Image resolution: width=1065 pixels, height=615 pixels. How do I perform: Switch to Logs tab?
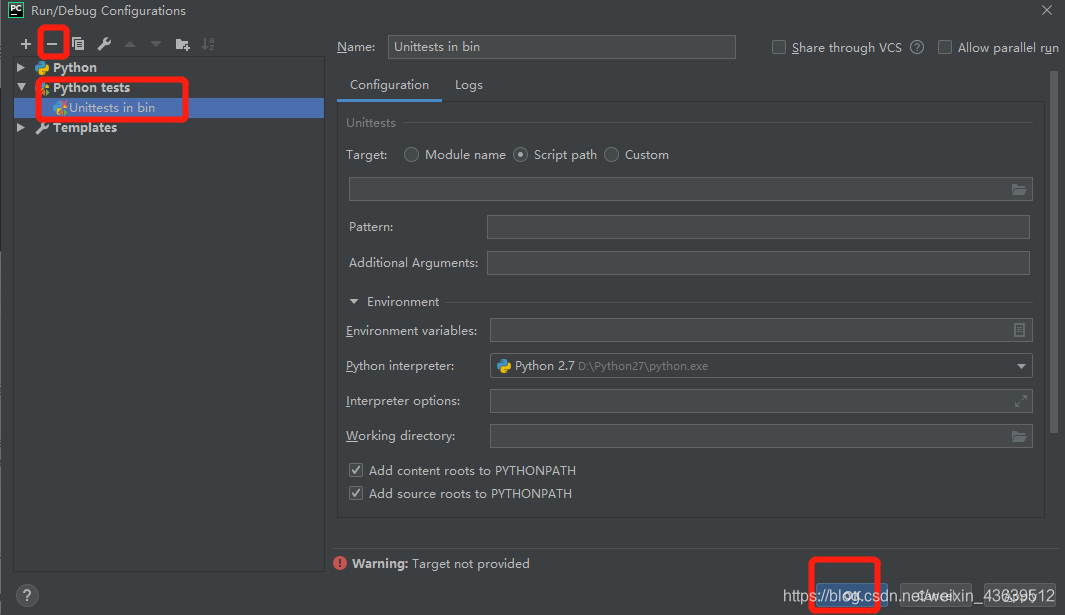click(469, 85)
